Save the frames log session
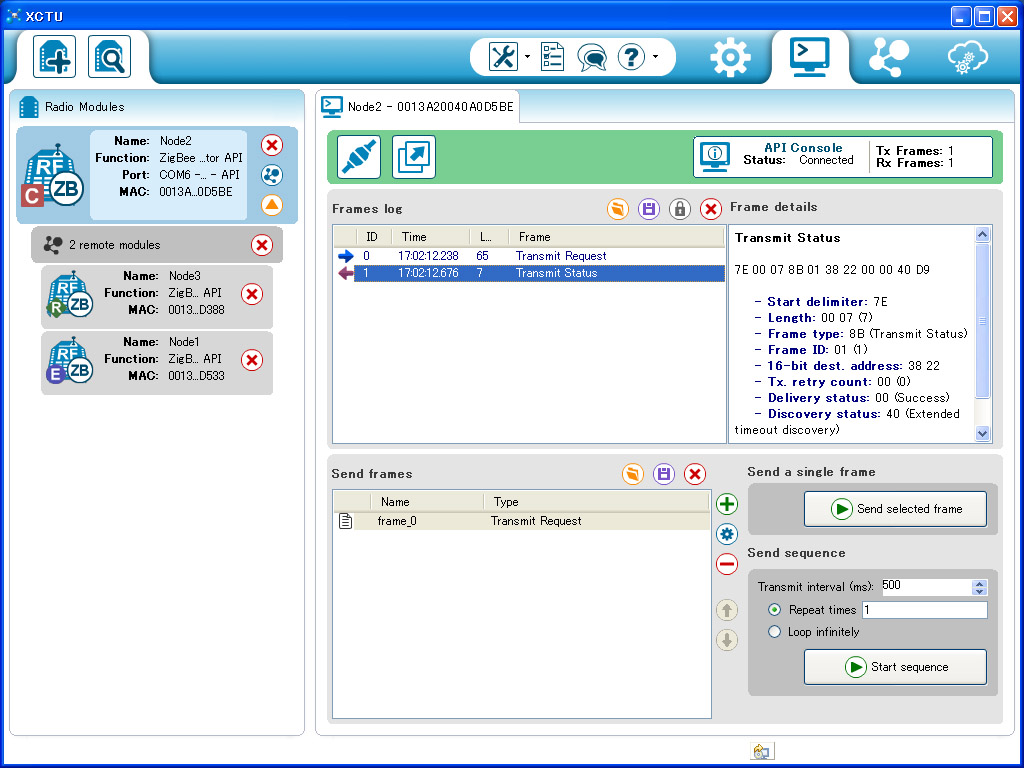Image resolution: width=1024 pixels, height=768 pixels. 648,209
